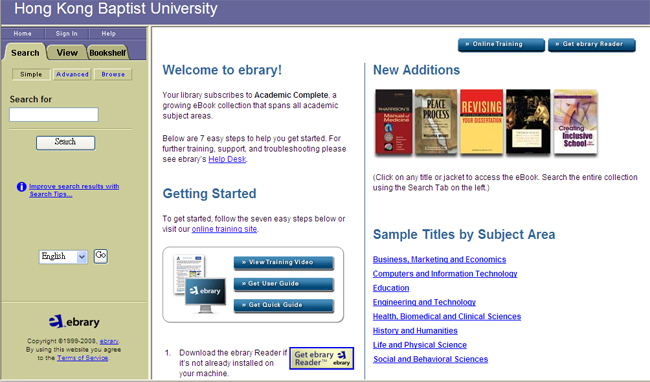Select the Advanced search mode

[x=72, y=74]
